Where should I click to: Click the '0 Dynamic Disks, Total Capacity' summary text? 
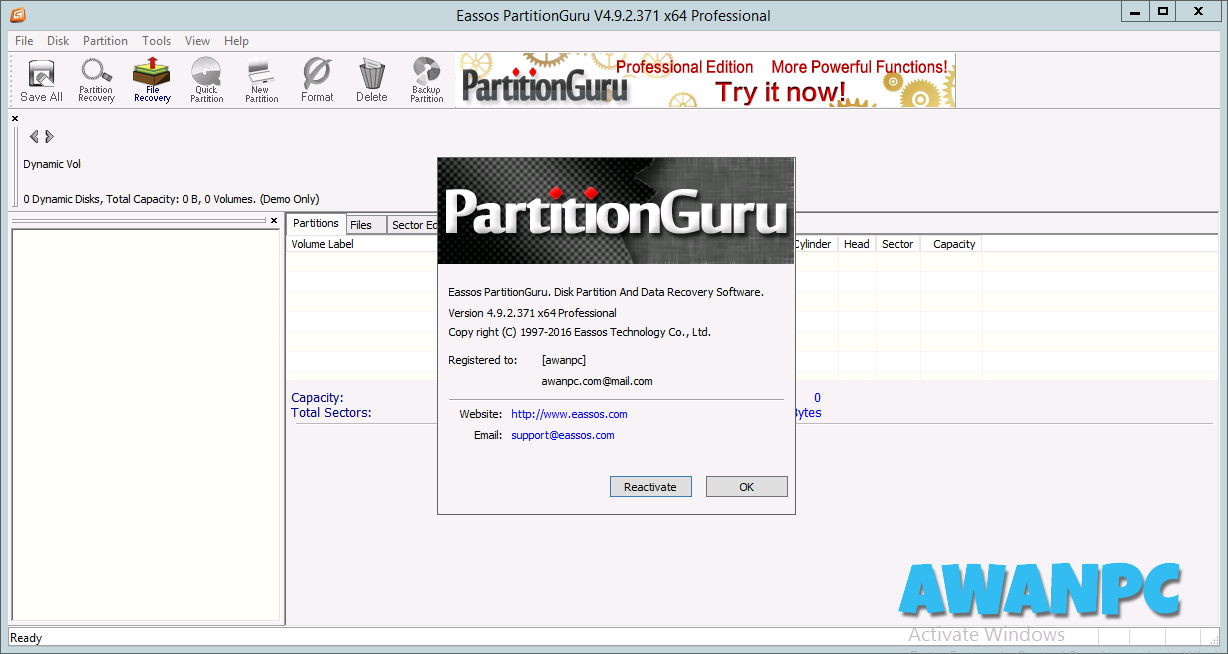pos(171,199)
